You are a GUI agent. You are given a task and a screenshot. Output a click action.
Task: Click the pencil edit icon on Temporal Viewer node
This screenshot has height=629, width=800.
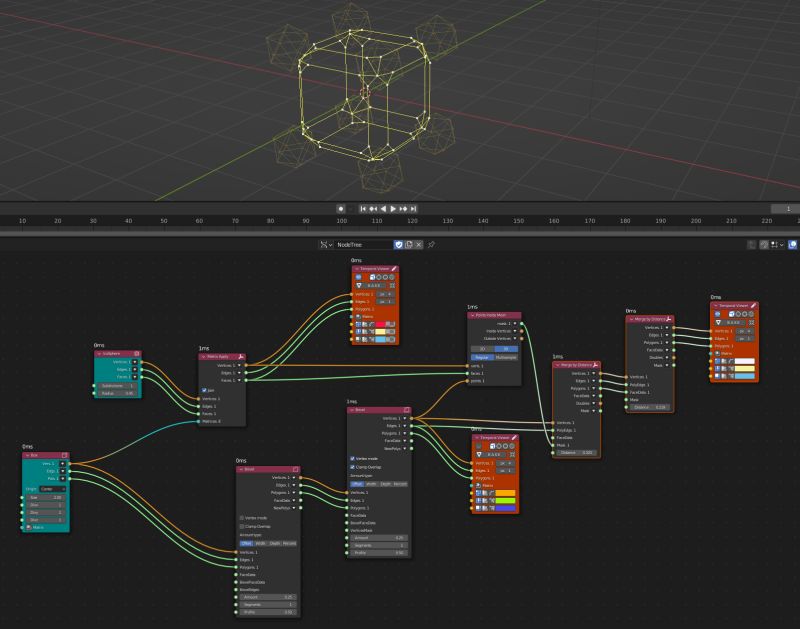[x=395, y=269]
